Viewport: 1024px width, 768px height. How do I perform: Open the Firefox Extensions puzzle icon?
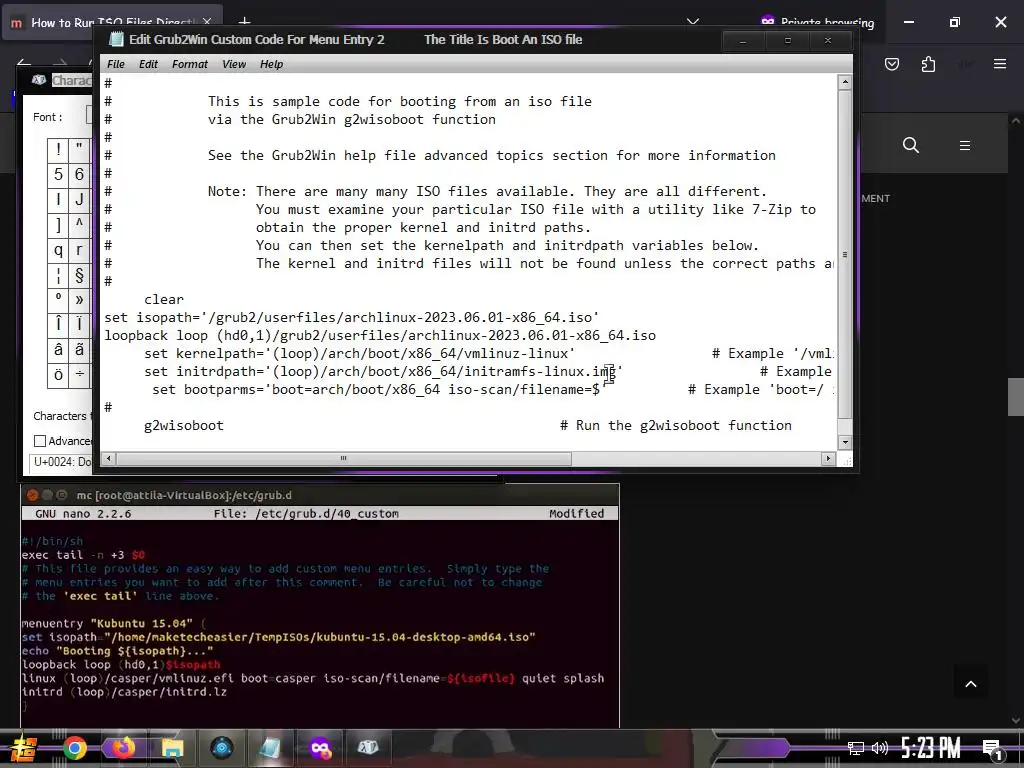coord(928,64)
